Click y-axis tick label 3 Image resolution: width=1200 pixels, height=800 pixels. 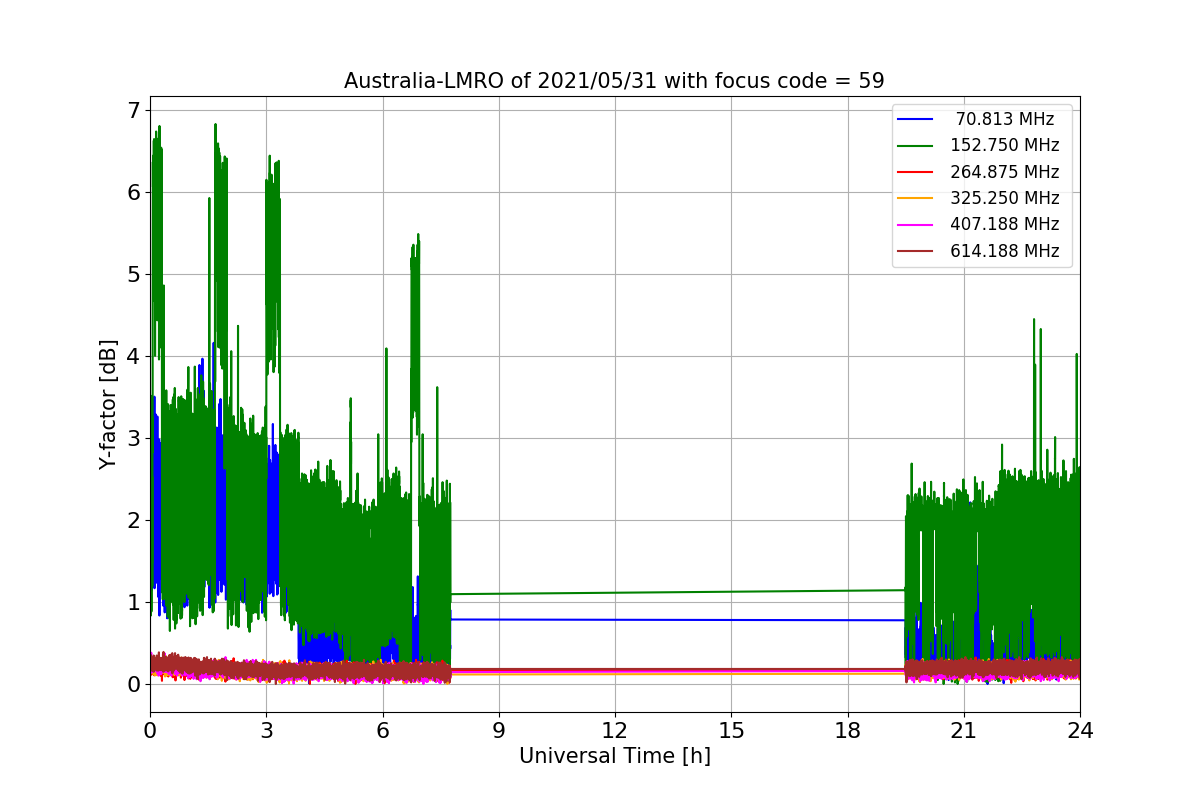133,438
